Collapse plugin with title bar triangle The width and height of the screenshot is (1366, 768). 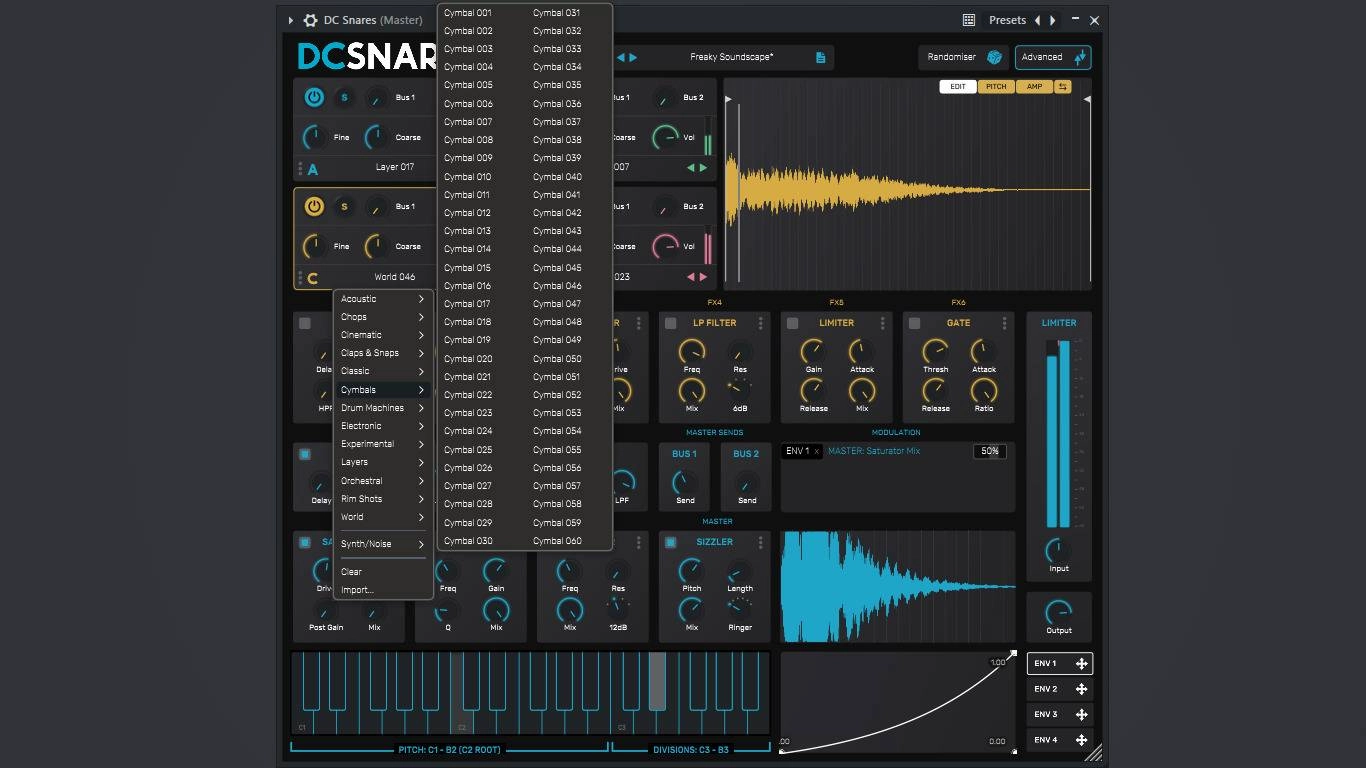(x=291, y=20)
